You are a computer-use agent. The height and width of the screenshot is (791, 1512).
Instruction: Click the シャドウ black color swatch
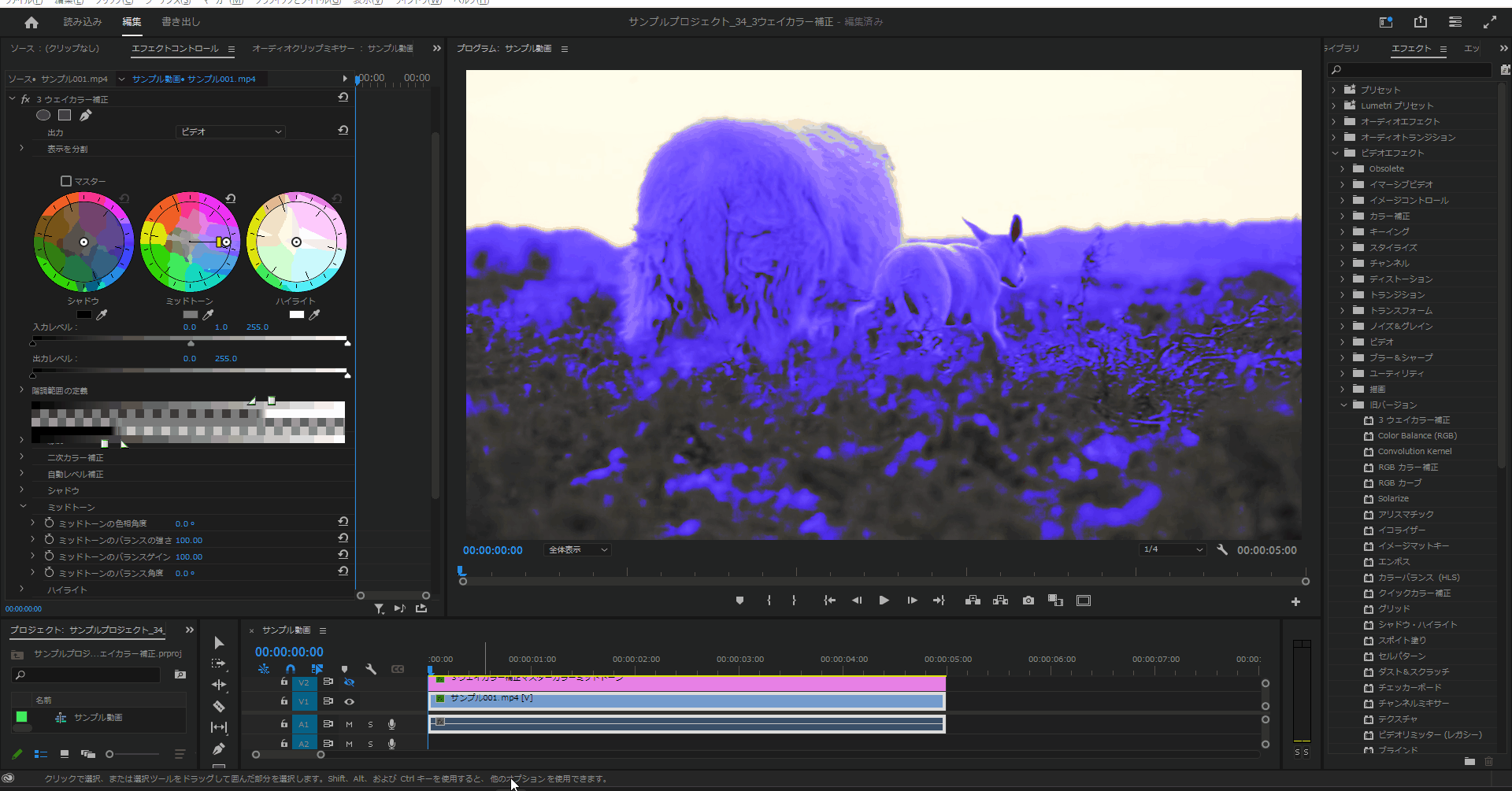(x=84, y=315)
